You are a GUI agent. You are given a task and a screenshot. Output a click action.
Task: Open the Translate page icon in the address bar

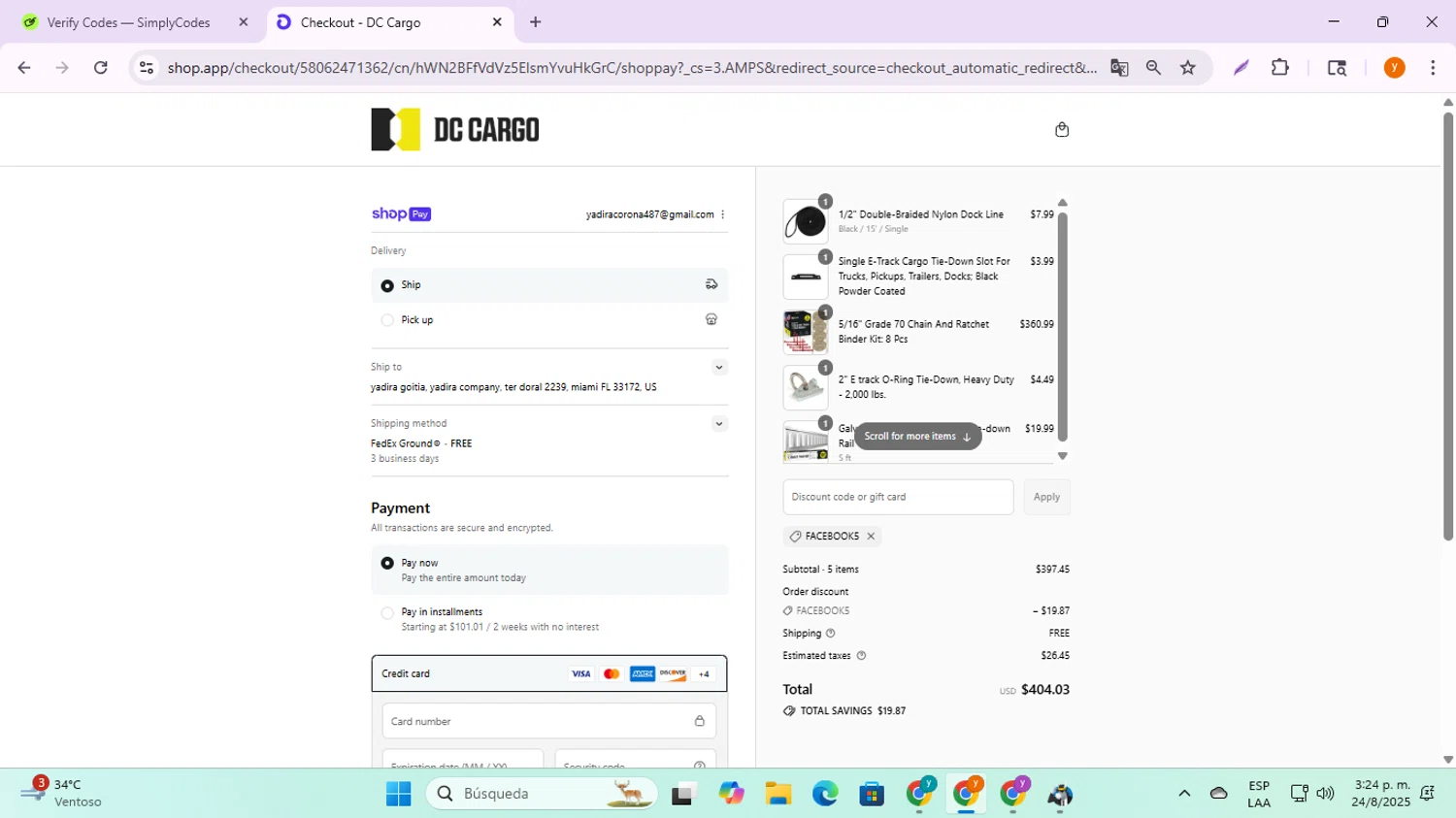click(x=1119, y=68)
